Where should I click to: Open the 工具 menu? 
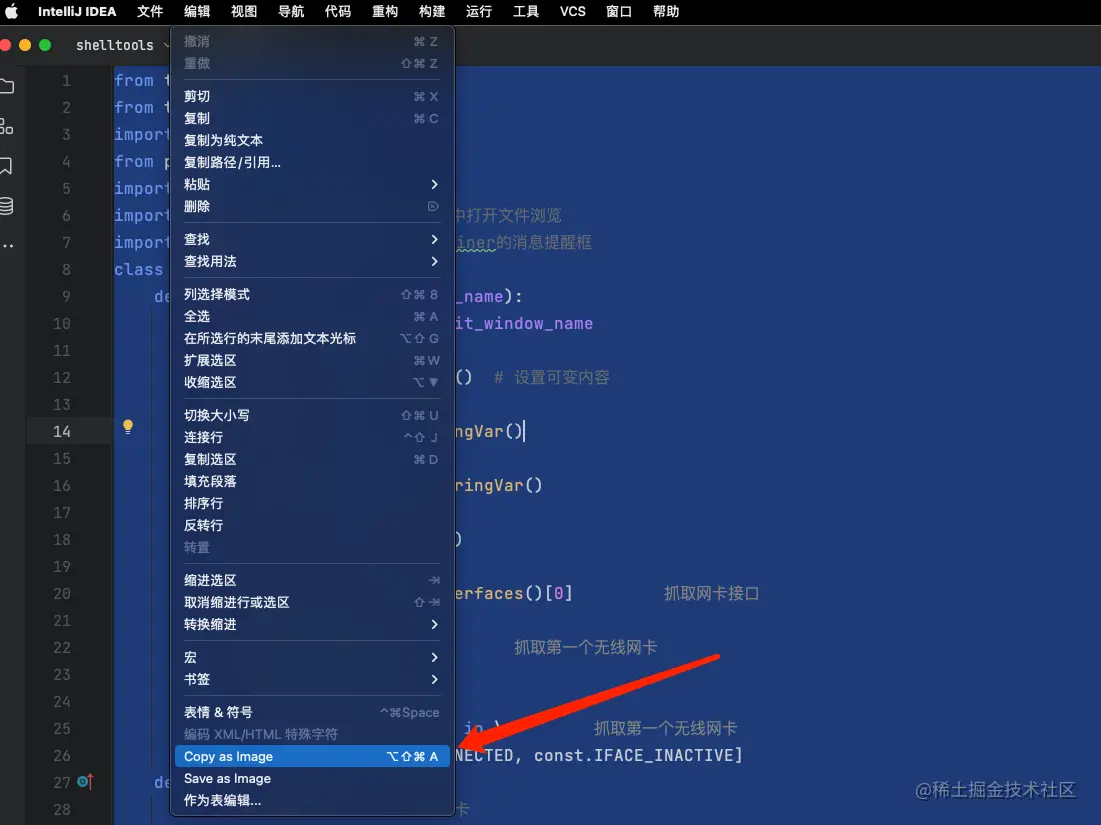(526, 11)
